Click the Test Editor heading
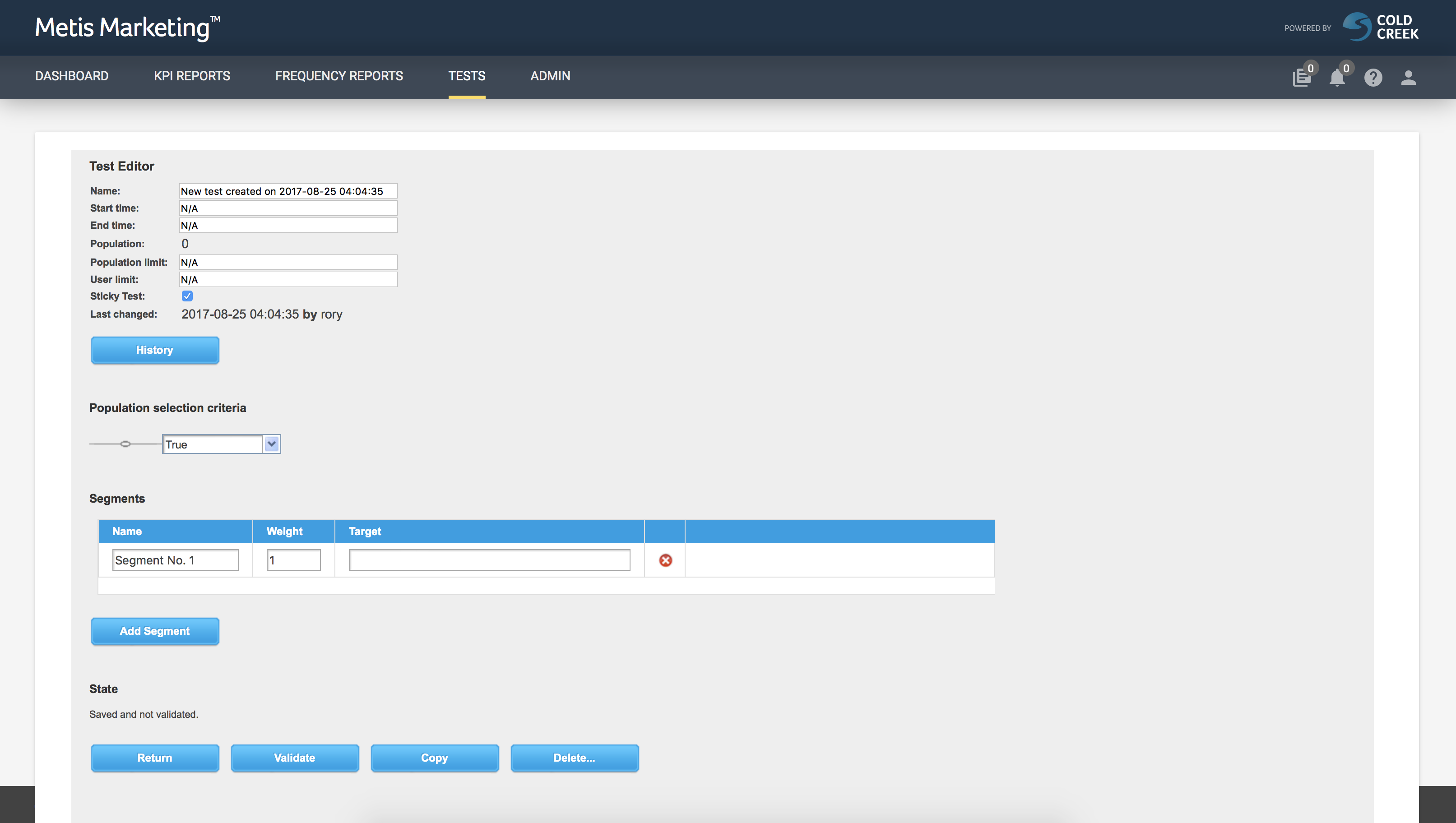The width and height of the screenshot is (1456, 823). (x=121, y=166)
